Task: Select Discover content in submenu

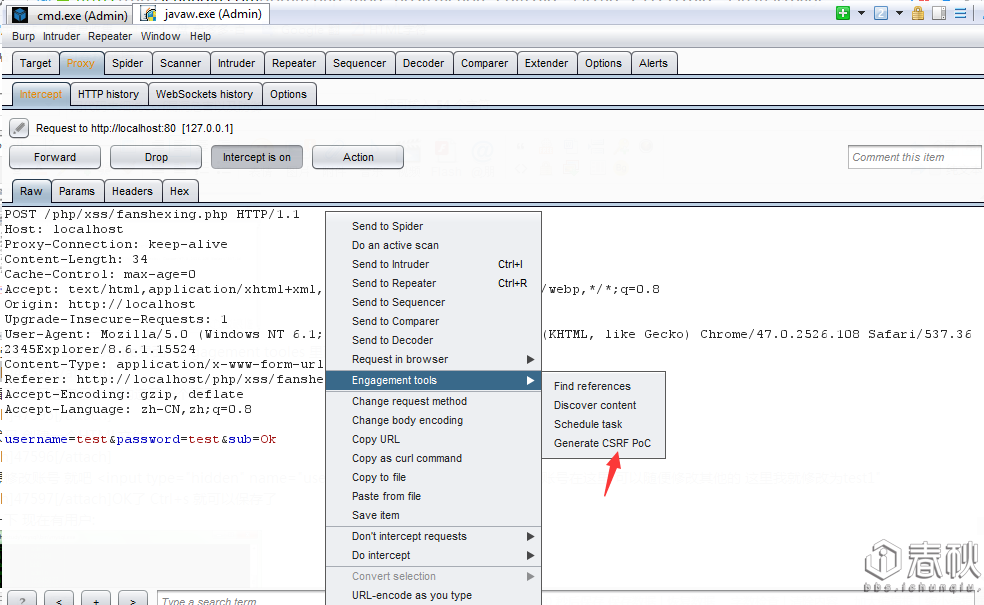Action: (x=604, y=405)
